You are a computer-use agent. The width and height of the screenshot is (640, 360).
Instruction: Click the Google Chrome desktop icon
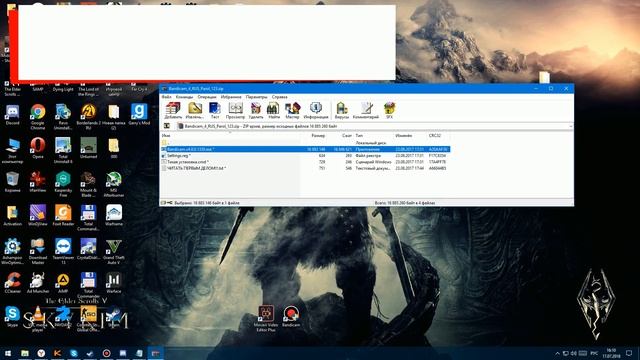(38, 117)
